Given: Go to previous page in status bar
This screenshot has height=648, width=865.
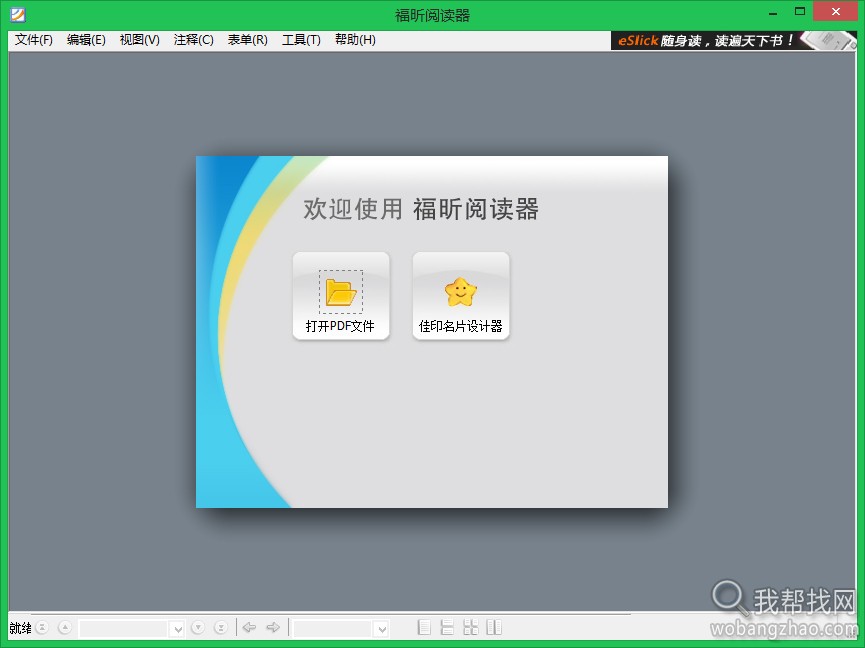Looking at the screenshot, I should point(65,627).
